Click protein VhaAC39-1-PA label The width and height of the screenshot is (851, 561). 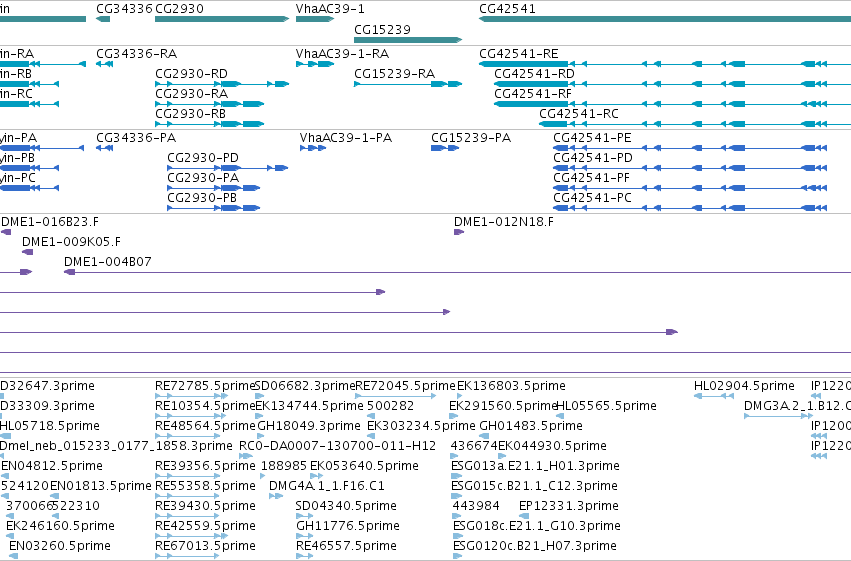[345, 138]
